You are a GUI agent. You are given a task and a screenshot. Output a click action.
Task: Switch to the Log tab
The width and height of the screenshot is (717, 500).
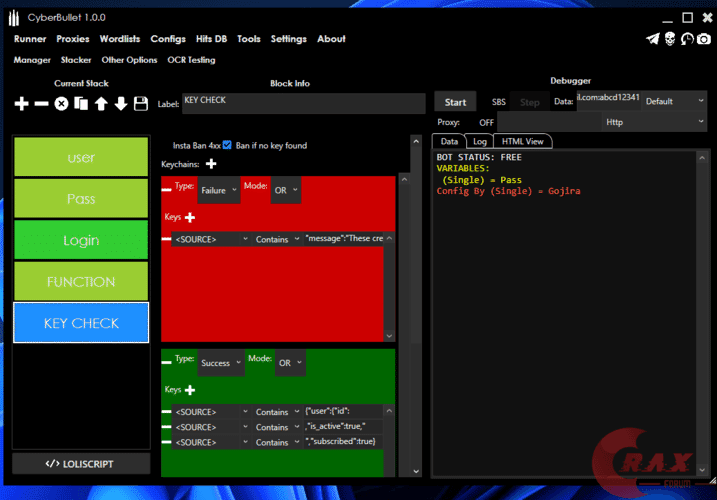point(480,142)
